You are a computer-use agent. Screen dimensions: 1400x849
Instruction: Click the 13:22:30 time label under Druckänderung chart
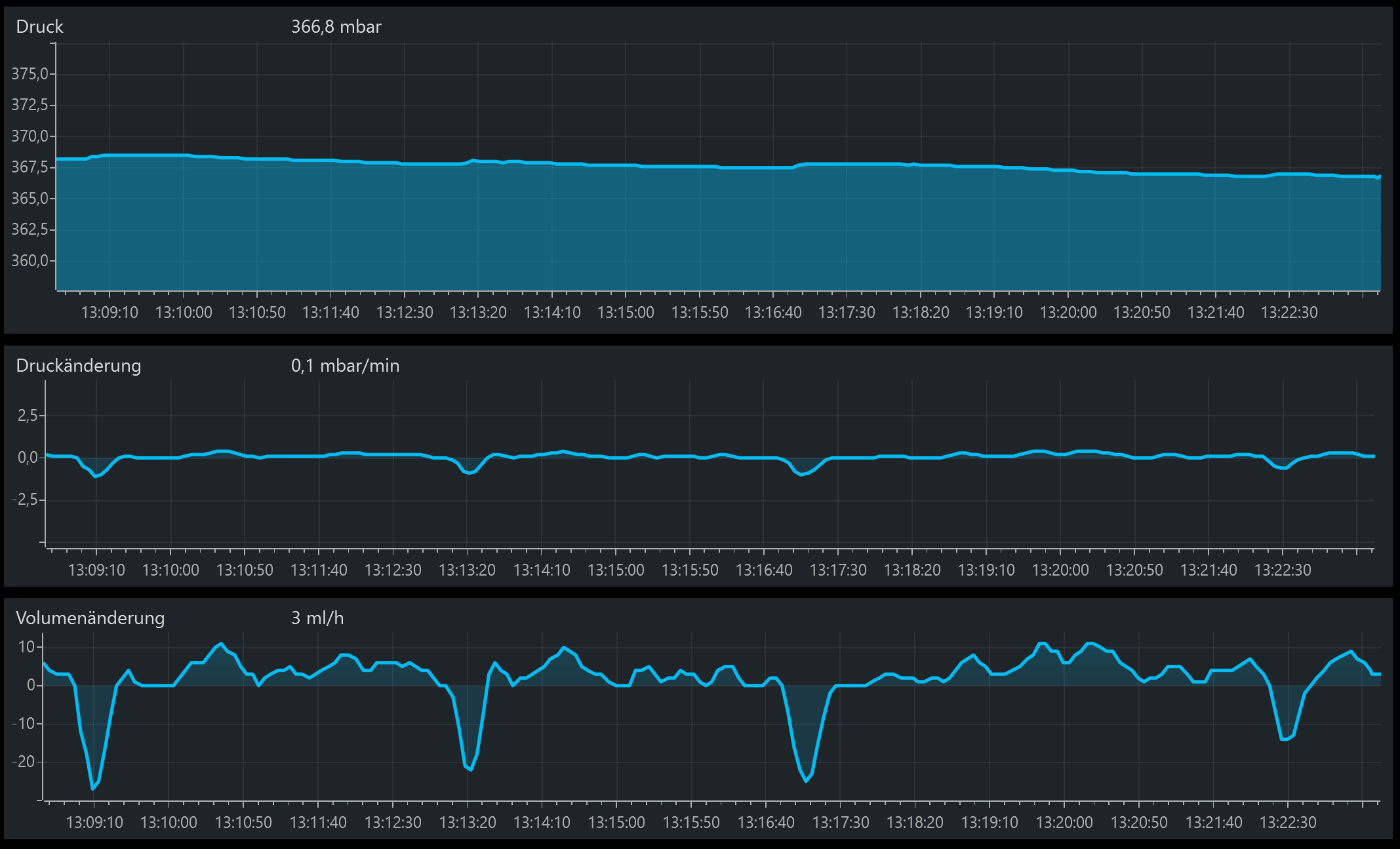coord(1283,570)
